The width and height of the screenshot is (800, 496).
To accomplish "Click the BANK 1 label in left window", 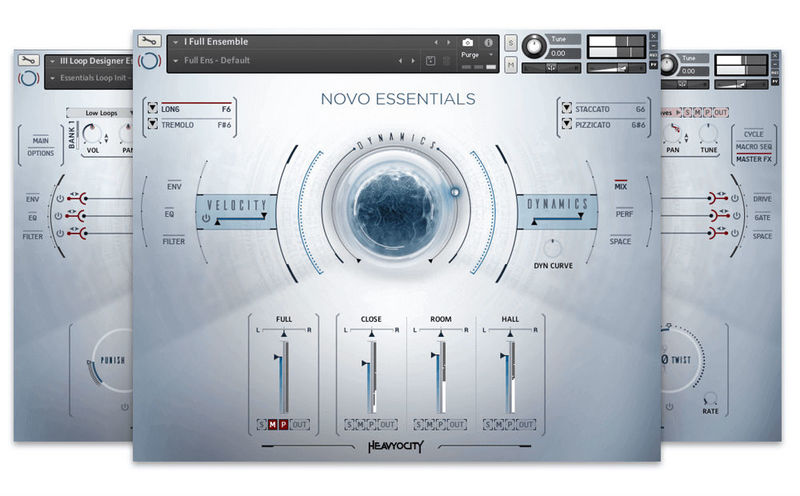I will 71,134.
